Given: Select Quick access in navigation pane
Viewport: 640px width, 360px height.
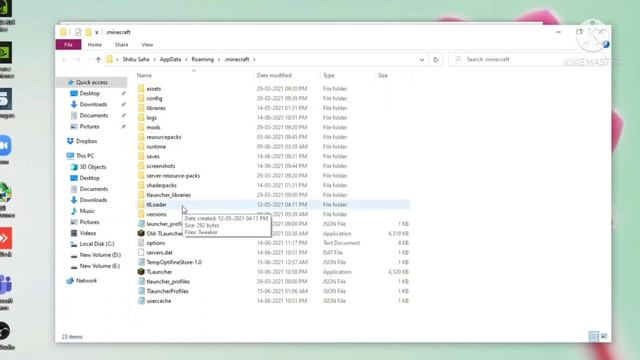Looking at the screenshot, I should click(91, 82).
